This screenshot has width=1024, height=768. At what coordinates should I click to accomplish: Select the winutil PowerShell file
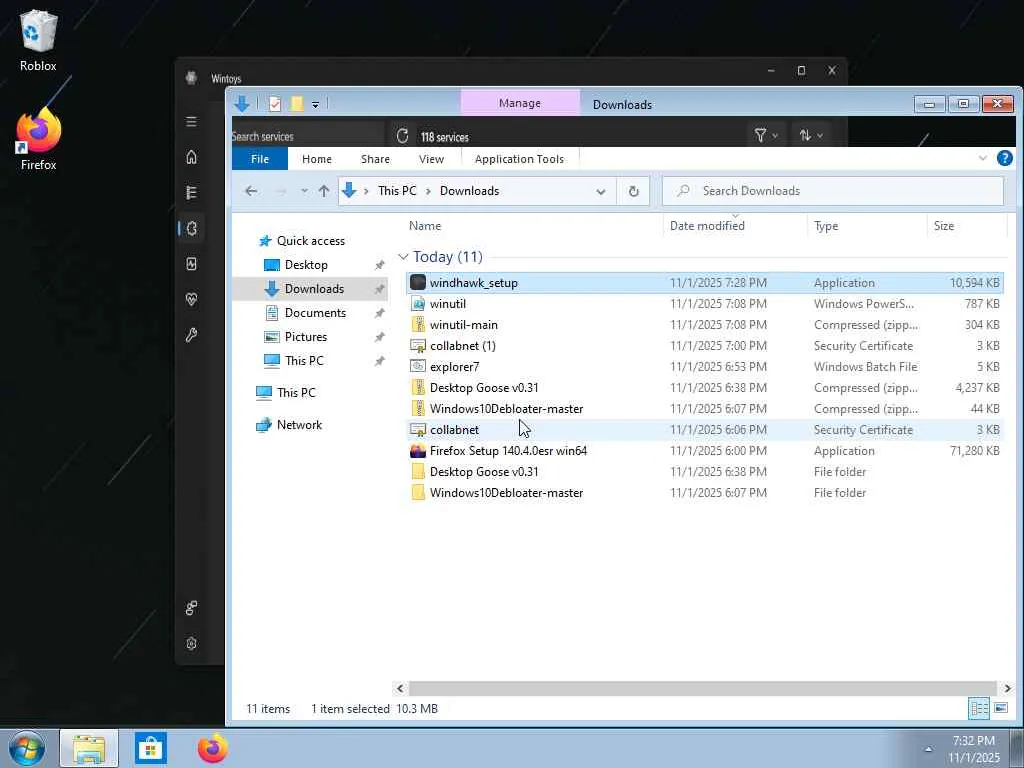(705, 304)
